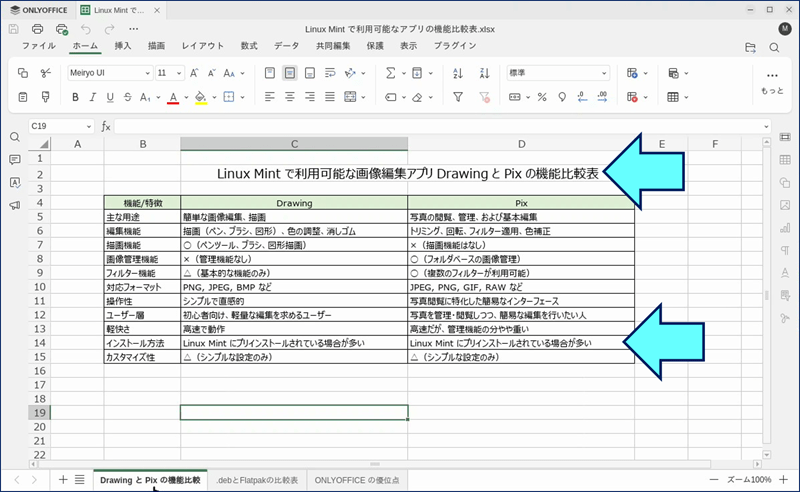
Task: Toggle align bottom
Action: click(310, 73)
